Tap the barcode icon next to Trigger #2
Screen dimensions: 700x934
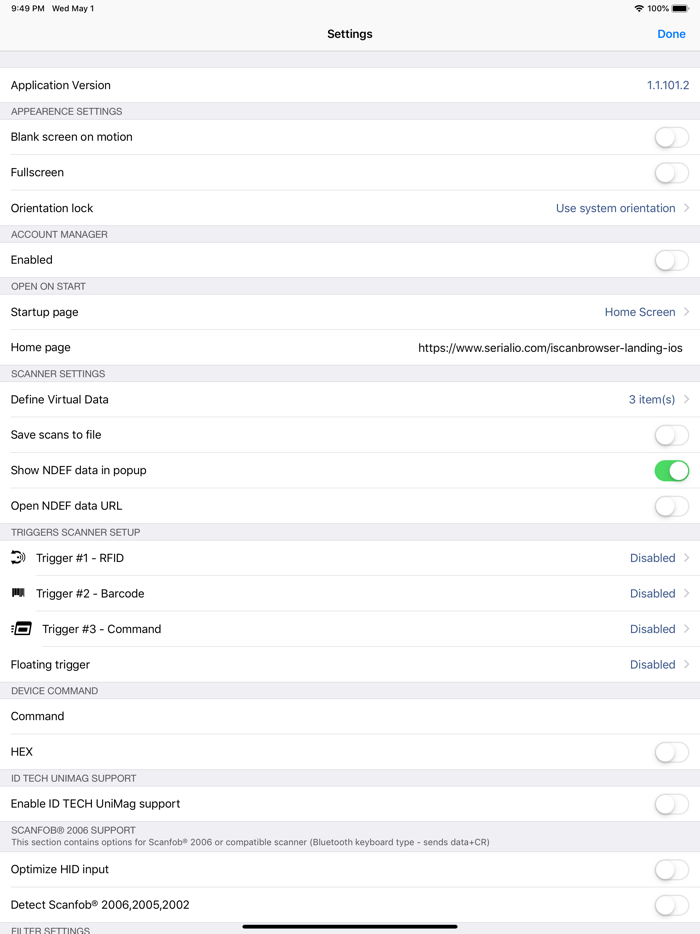point(20,593)
